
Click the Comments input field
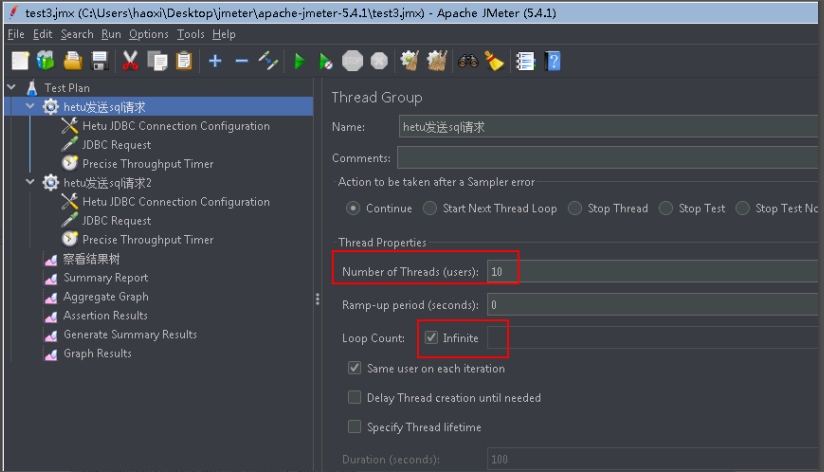click(x=607, y=158)
